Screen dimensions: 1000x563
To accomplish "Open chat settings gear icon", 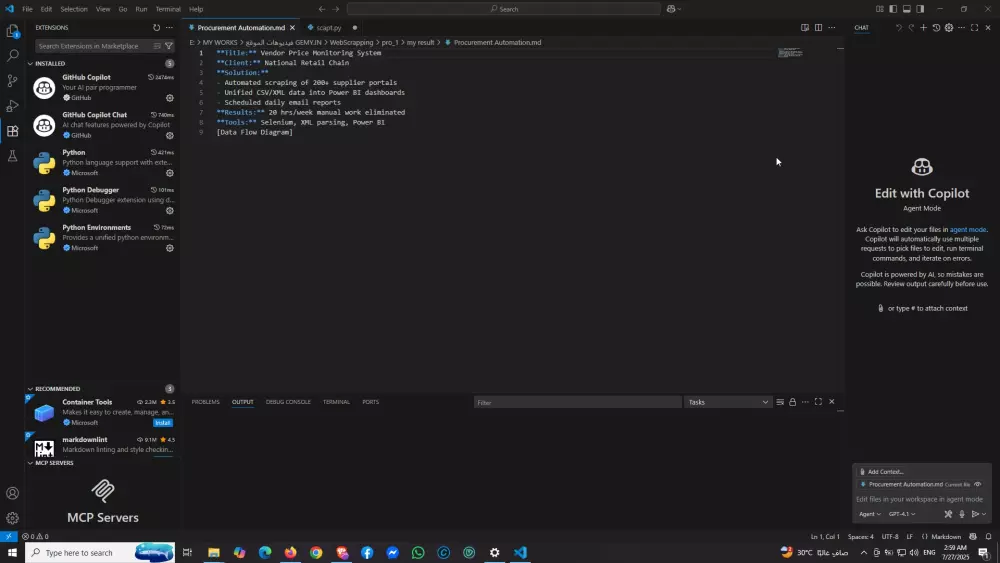I will (949, 27).
